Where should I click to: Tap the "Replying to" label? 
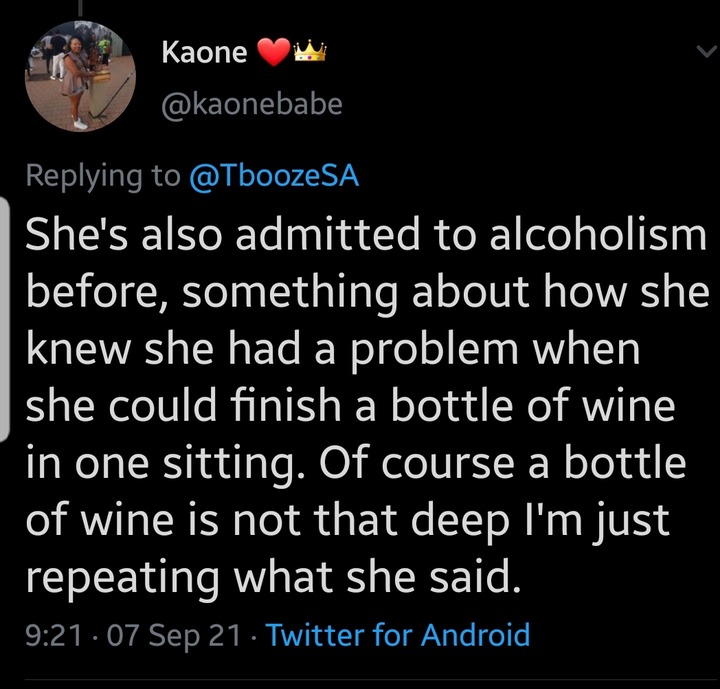click(x=103, y=176)
